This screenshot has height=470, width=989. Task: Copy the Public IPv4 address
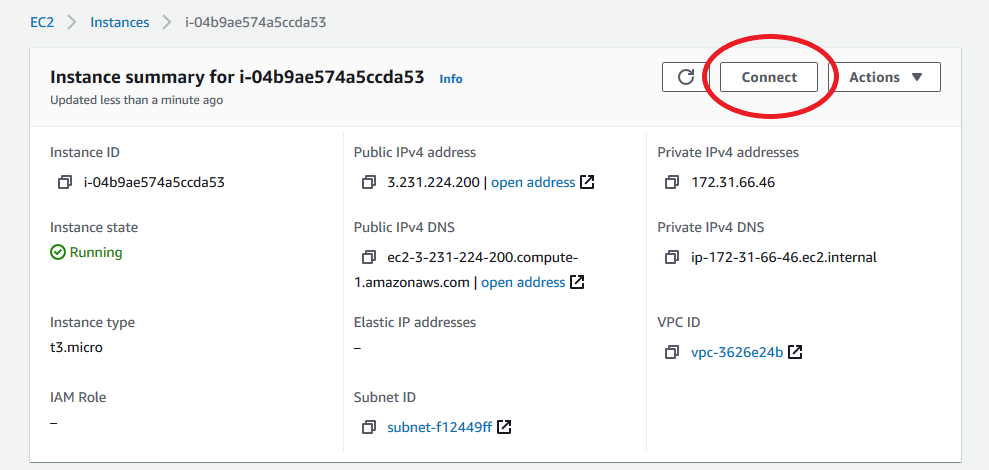[x=369, y=183]
